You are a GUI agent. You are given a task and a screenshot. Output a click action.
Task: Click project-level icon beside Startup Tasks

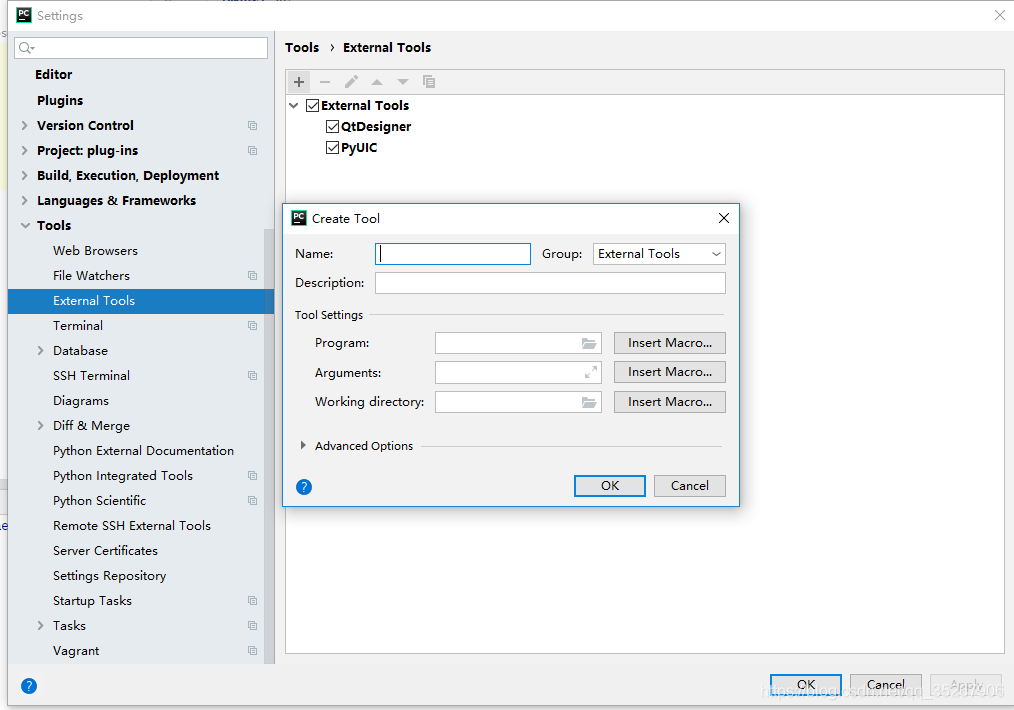click(x=252, y=601)
